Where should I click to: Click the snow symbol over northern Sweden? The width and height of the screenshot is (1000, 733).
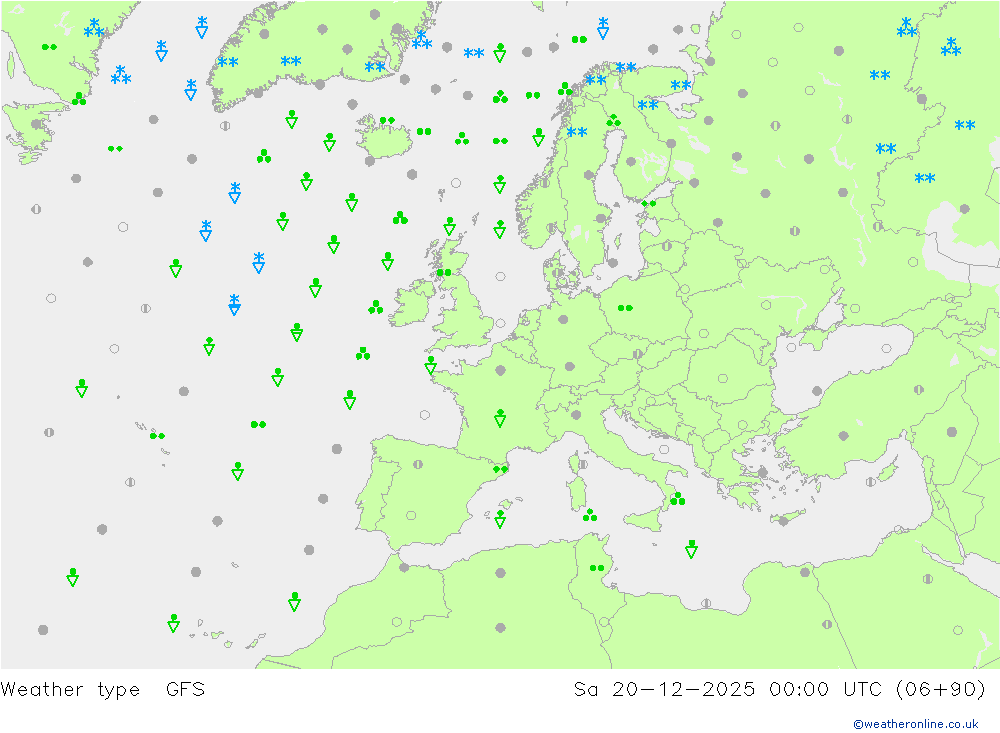coord(577,132)
